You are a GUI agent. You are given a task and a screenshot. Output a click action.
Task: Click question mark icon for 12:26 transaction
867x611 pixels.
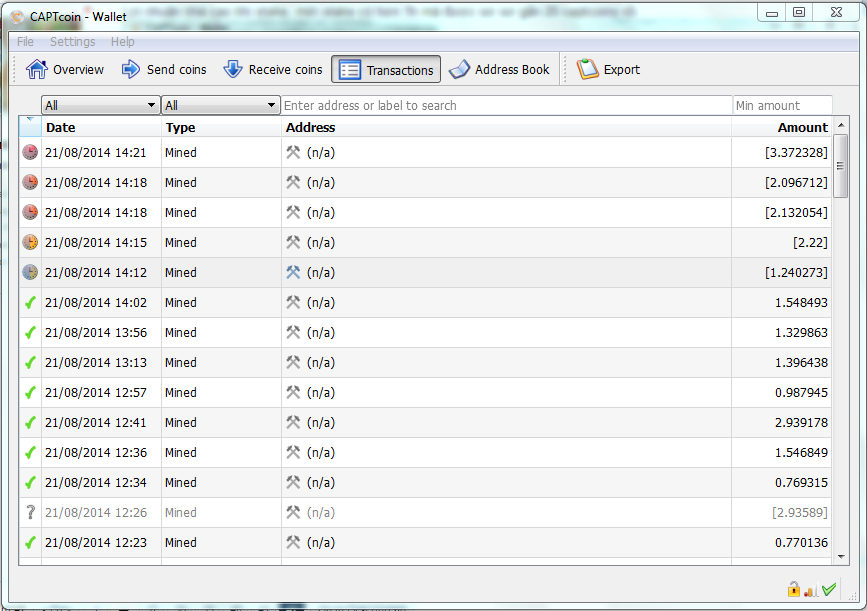[30, 513]
